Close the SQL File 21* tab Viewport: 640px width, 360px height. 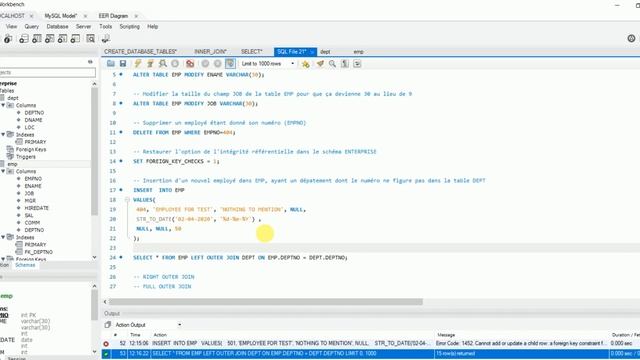(312, 52)
